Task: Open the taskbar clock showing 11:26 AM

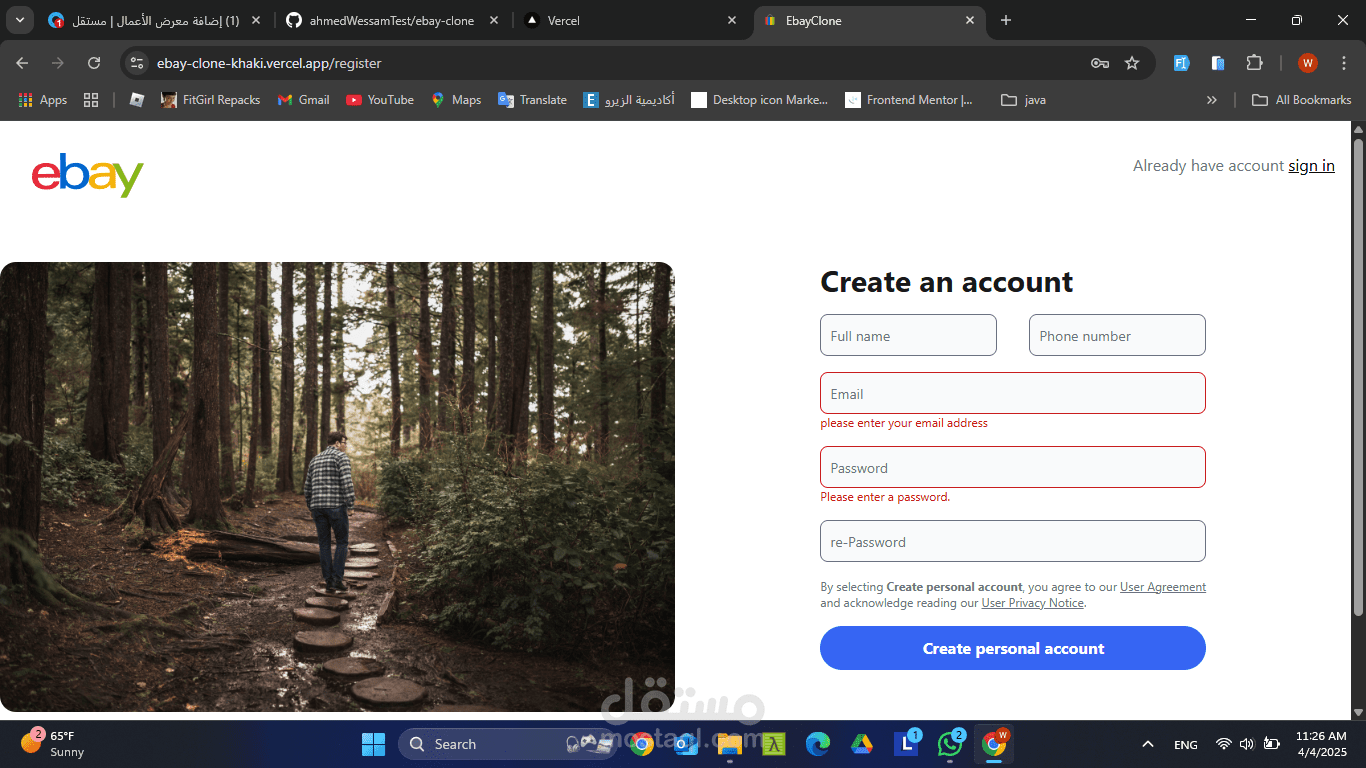Action: tap(1321, 744)
